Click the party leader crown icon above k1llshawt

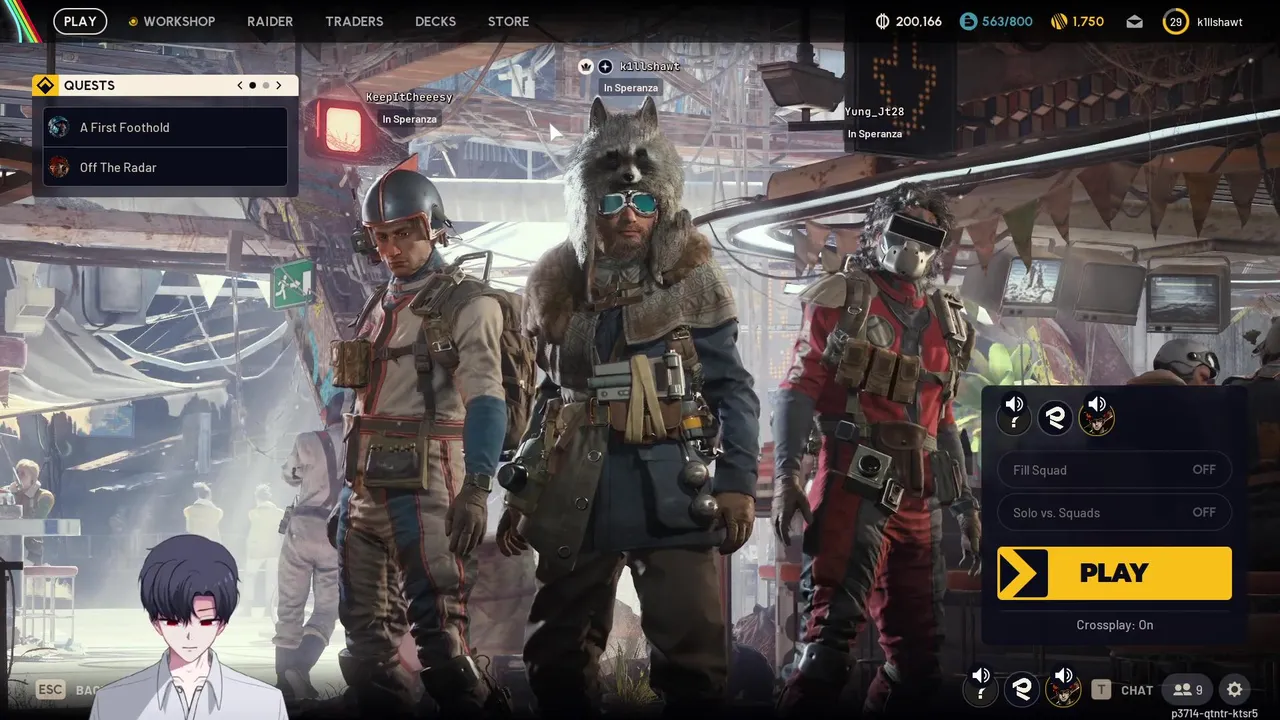pos(585,66)
